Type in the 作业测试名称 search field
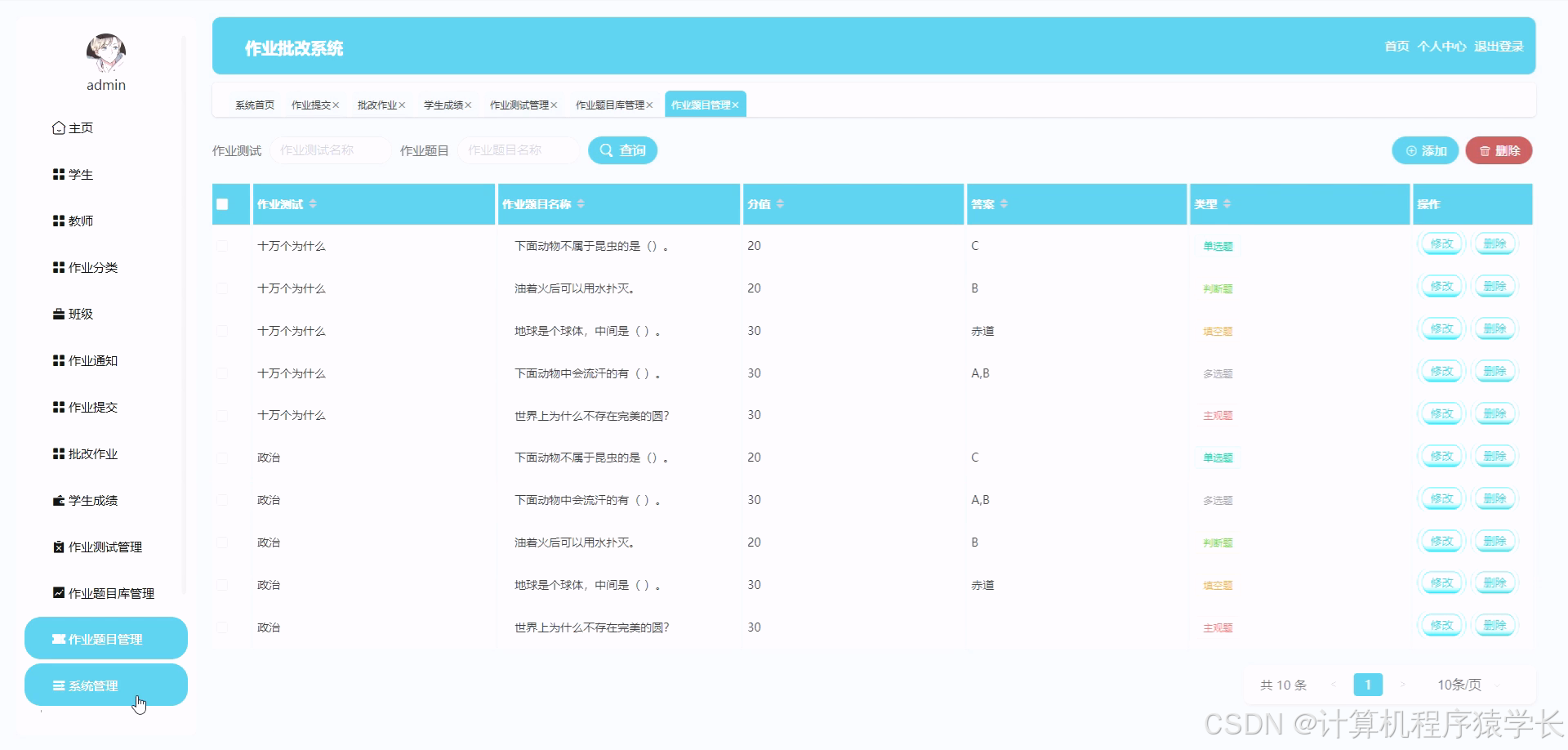This screenshot has height=750, width=1568. pos(330,150)
